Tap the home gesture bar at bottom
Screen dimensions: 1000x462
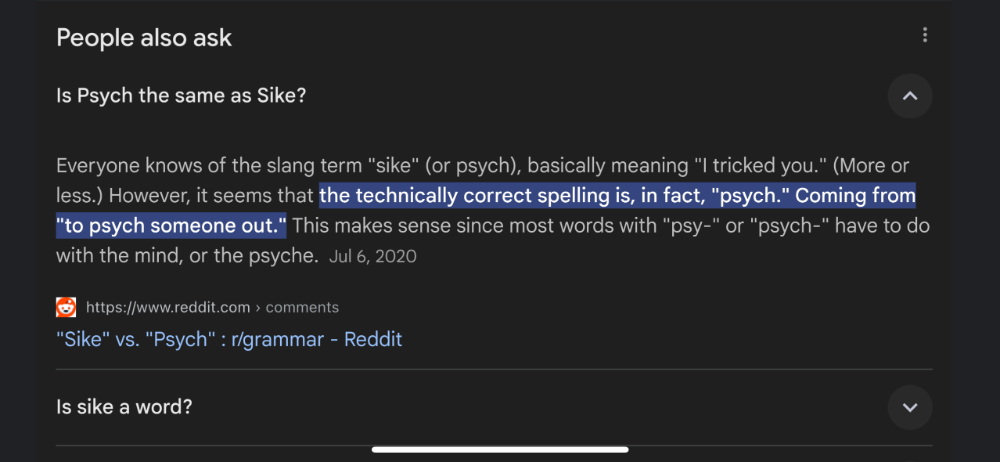coord(500,450)
